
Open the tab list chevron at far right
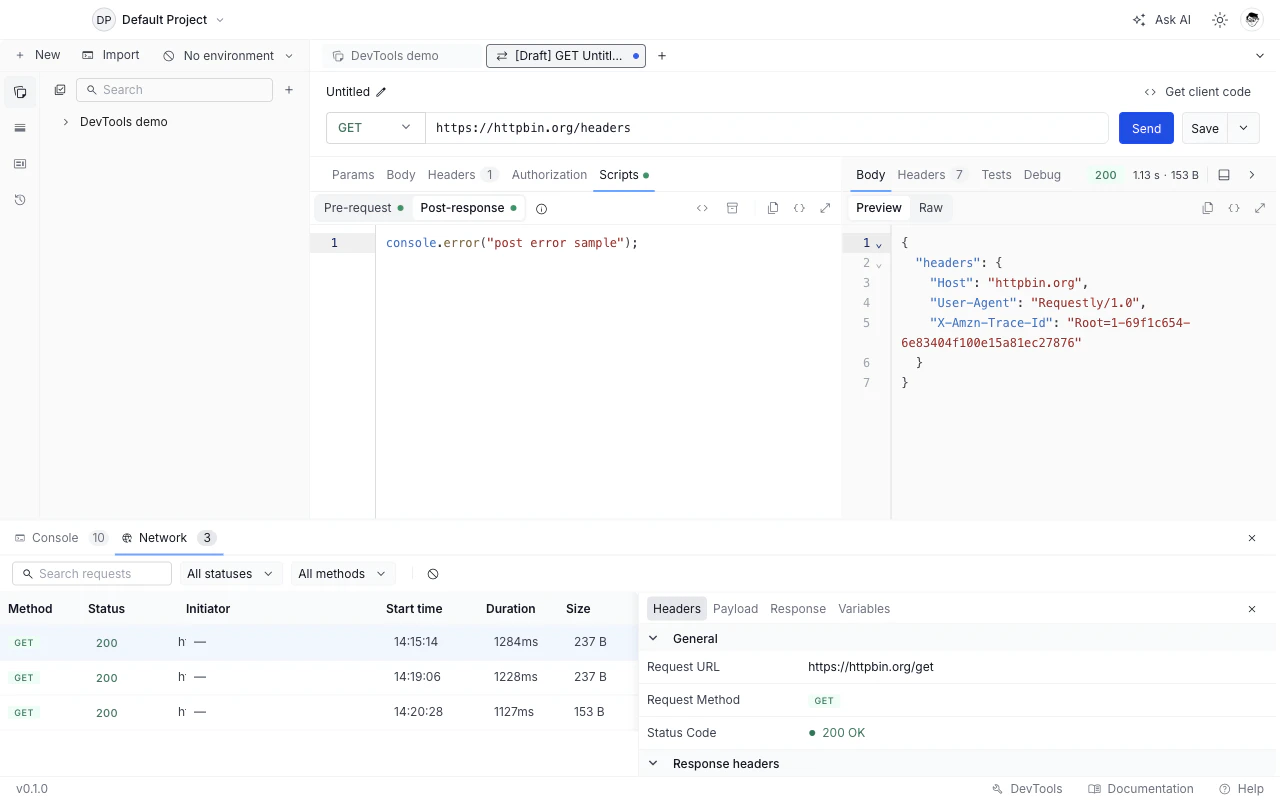[1260, 56]
